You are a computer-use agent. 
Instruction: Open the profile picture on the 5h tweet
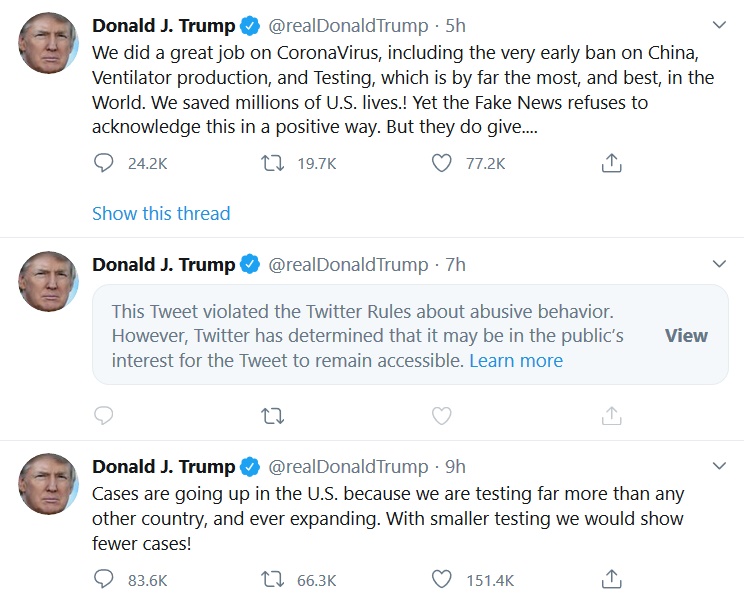click(x=49, y=43)
